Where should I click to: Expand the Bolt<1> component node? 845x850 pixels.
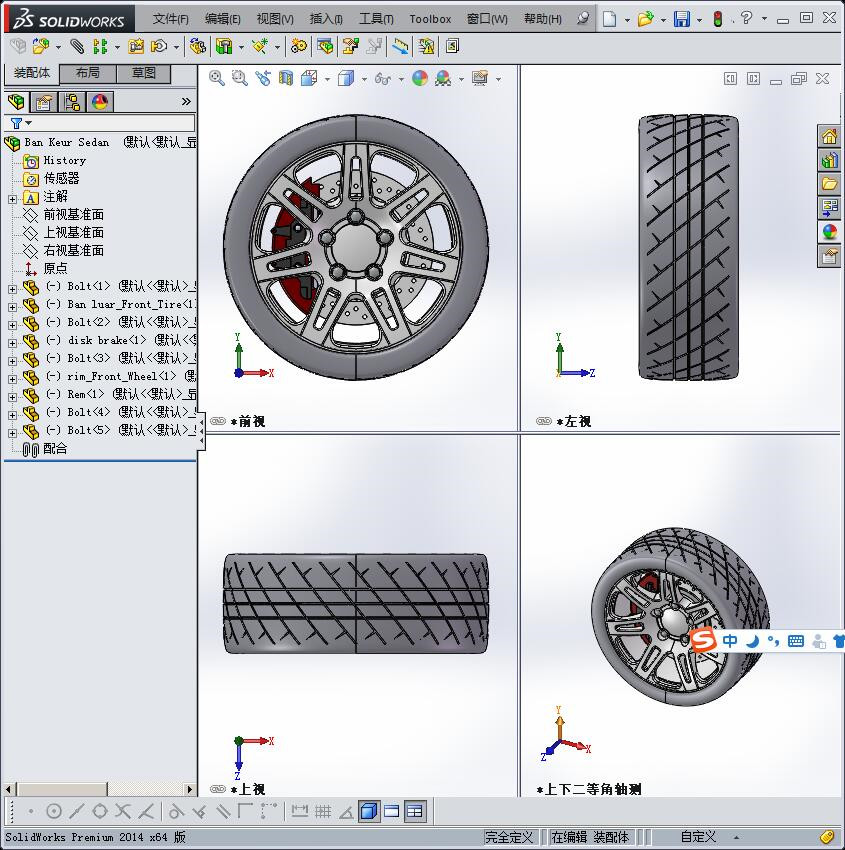(x=12, y=289)
